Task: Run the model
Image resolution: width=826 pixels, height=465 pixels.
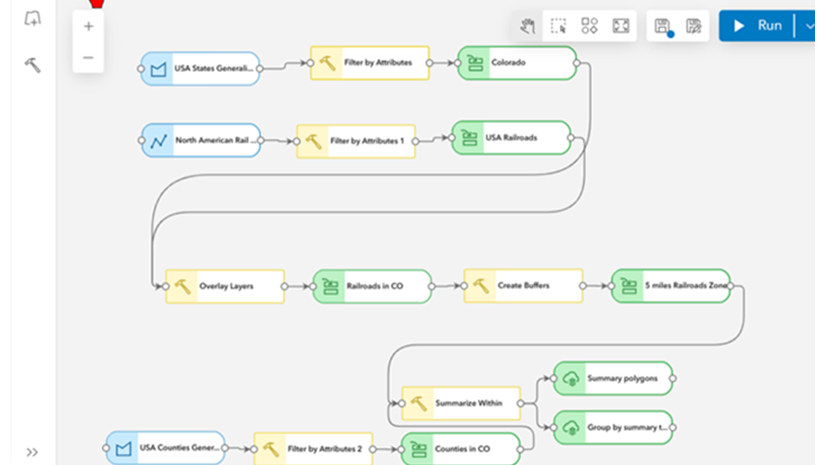Action: point(757,26)
